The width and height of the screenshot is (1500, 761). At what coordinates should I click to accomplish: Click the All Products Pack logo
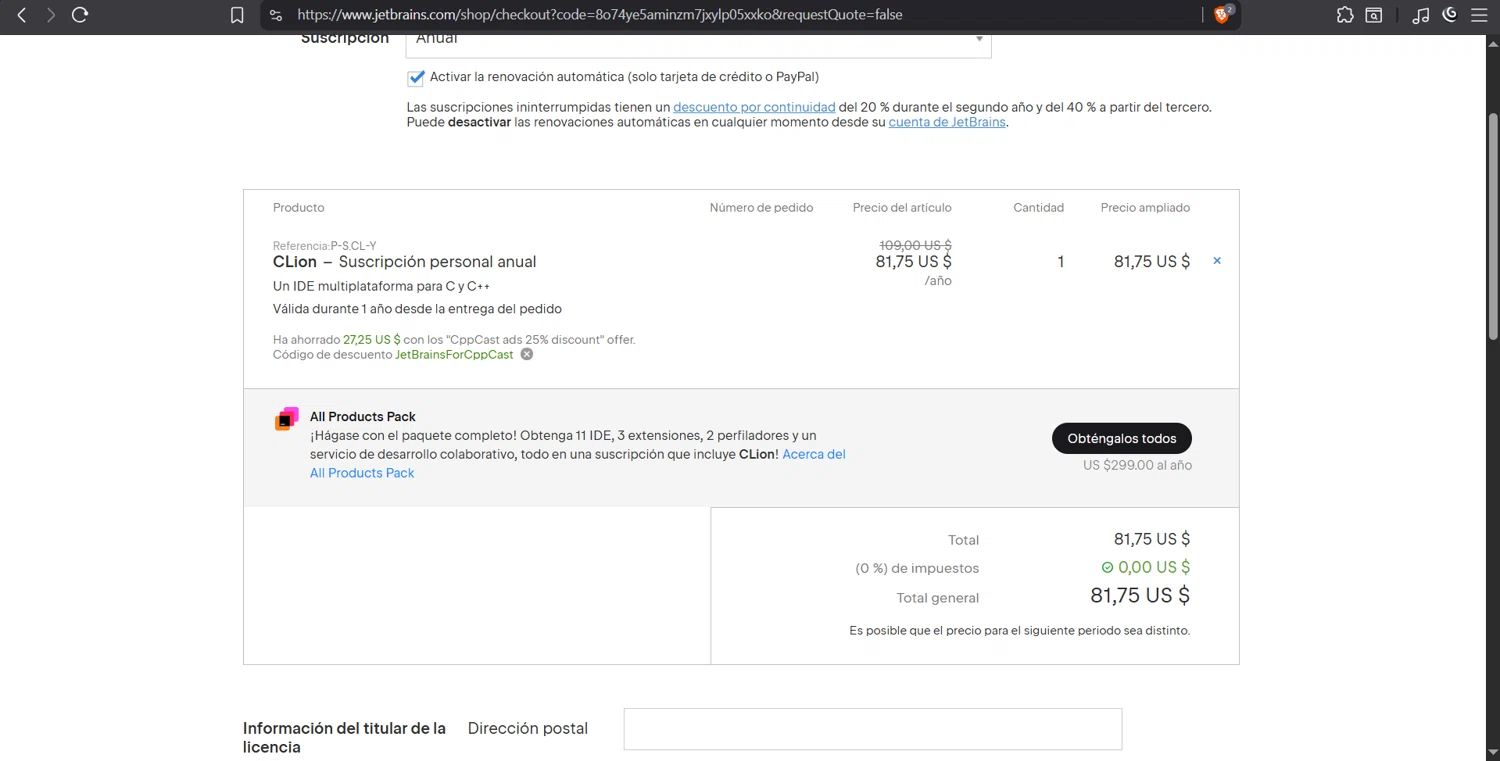click(x=287, y=419)
